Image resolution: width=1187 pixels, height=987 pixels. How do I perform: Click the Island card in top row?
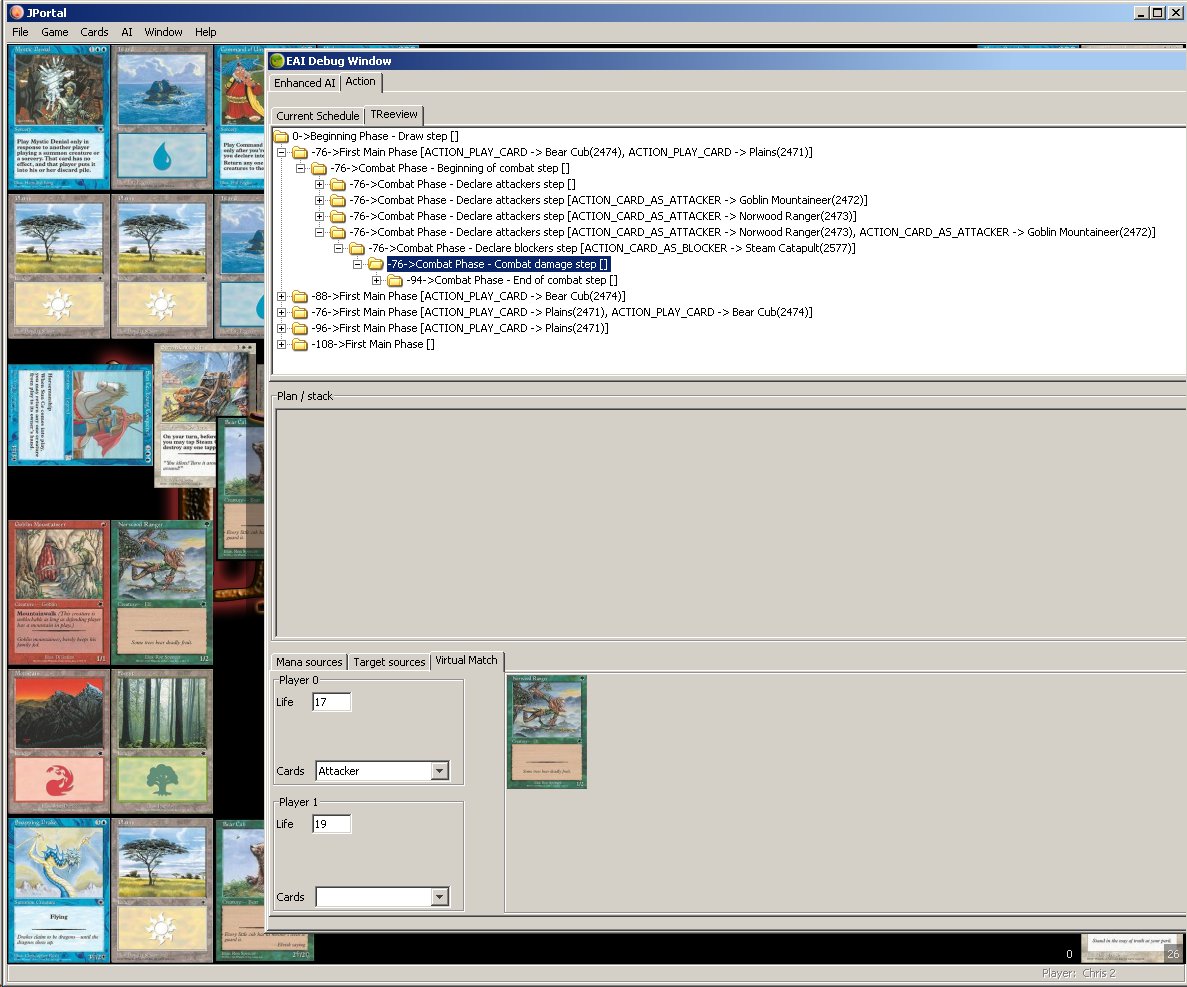coord(163,117)
